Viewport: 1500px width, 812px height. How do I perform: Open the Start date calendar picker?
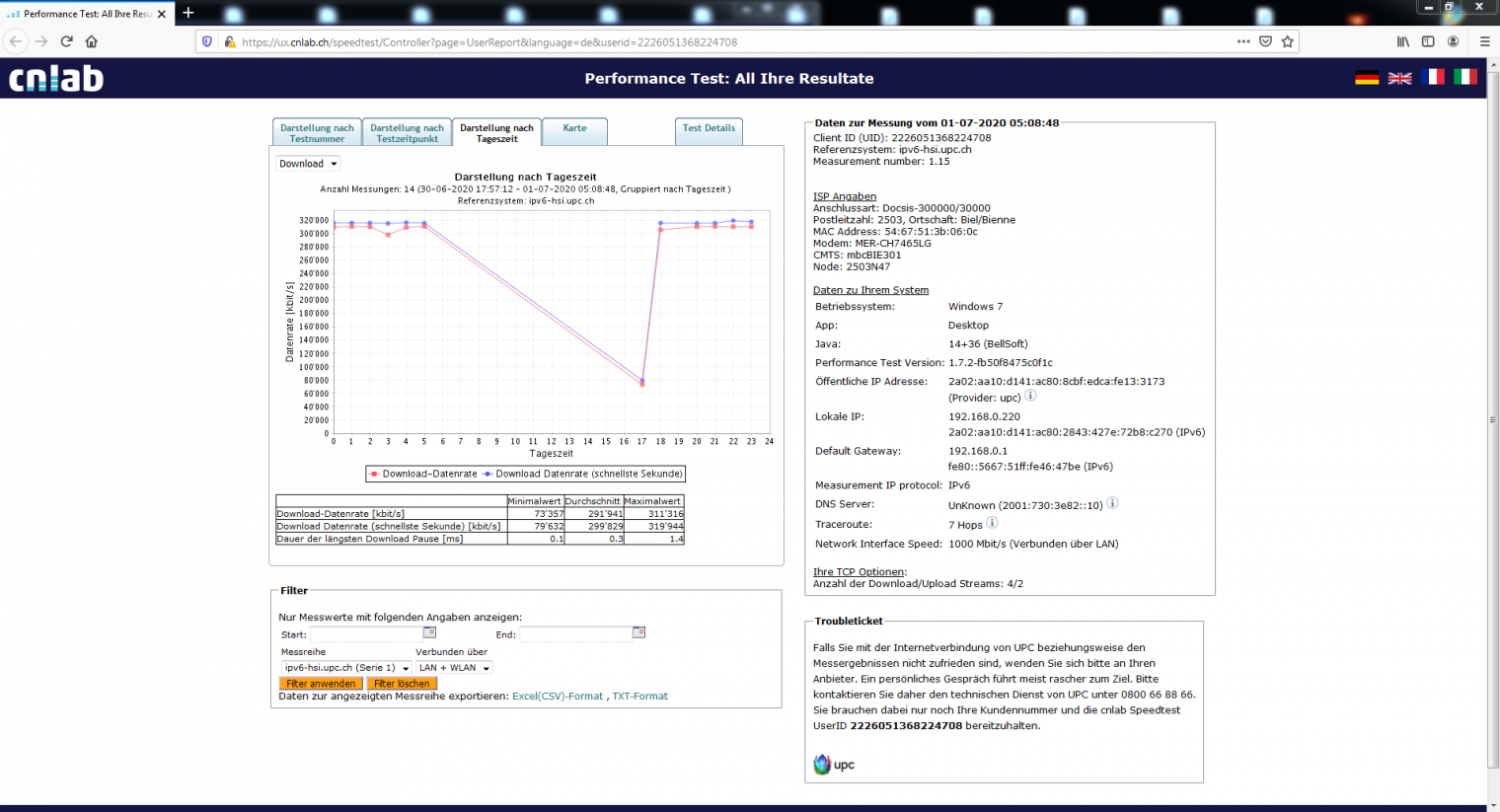coord(429,632)
